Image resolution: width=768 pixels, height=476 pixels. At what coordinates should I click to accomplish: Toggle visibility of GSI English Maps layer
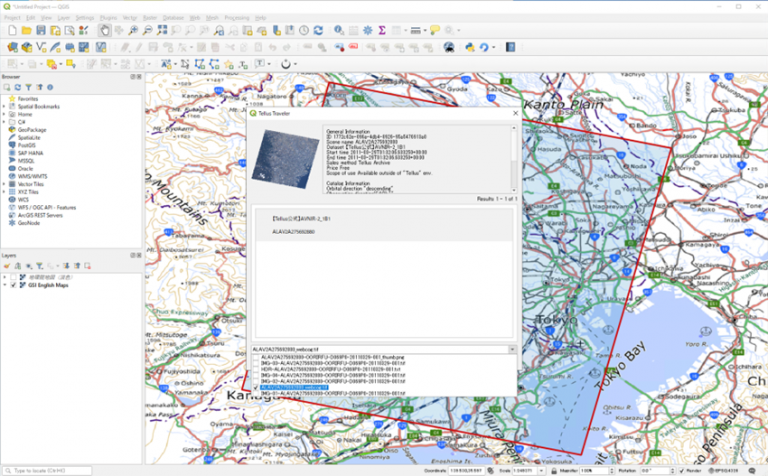14,285
